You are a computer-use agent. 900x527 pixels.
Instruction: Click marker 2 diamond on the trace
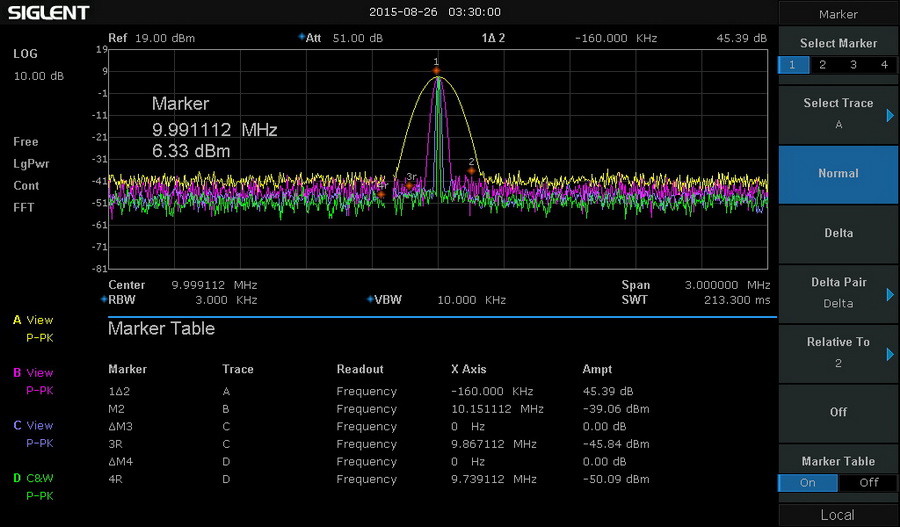pos(471,171)
